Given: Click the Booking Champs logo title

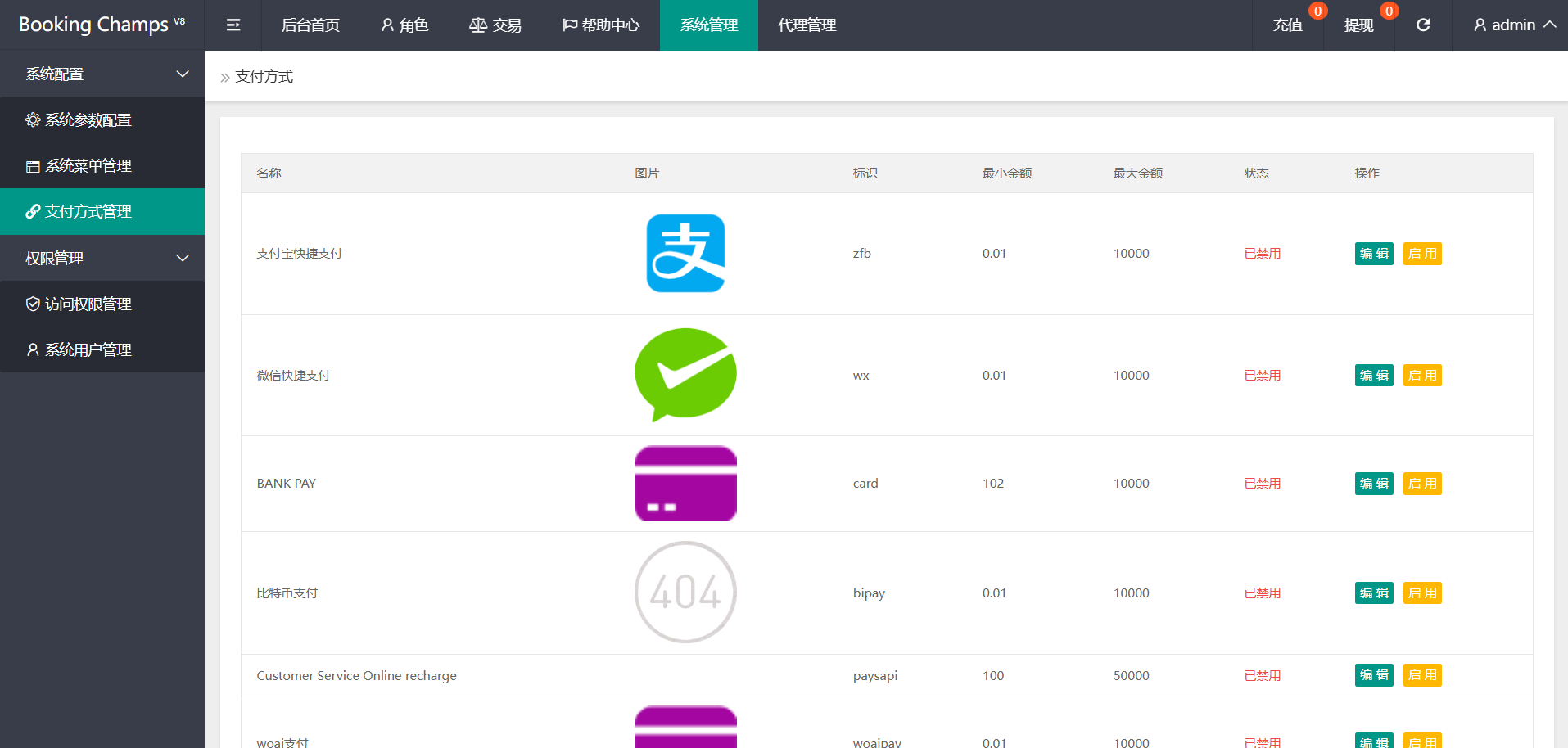Looking at the screenshot, I should 102,25.
